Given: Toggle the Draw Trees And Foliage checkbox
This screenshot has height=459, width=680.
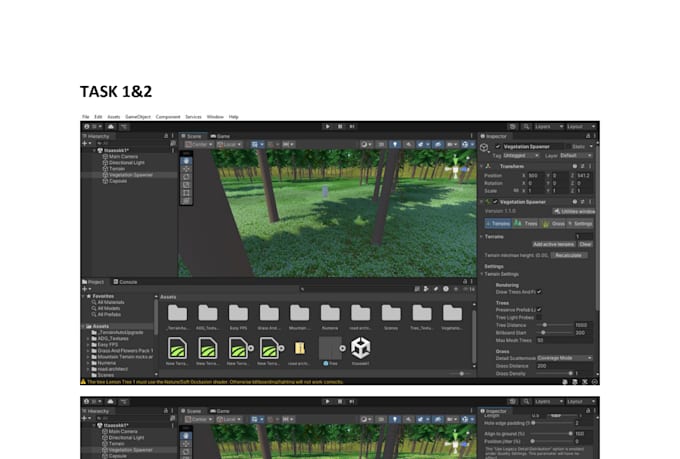Looking at the screenshot, I should 539,292.
